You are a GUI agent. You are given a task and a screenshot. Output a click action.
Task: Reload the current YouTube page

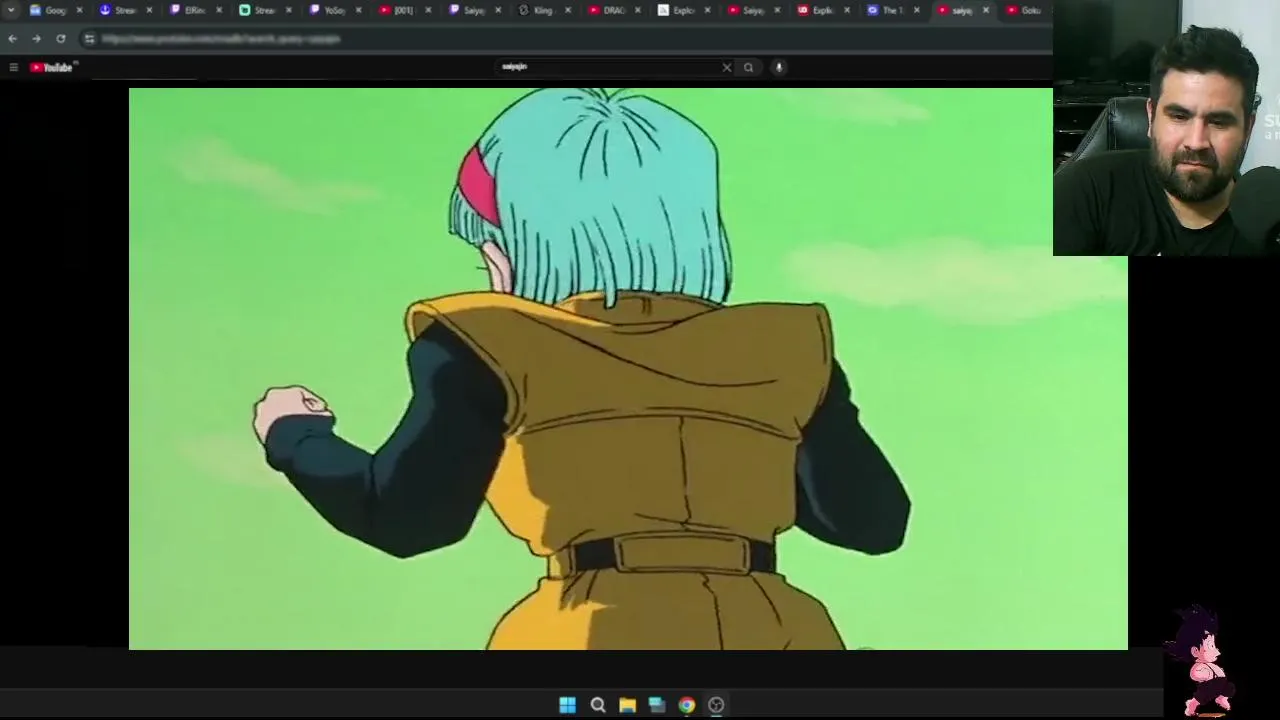[61, 38]
